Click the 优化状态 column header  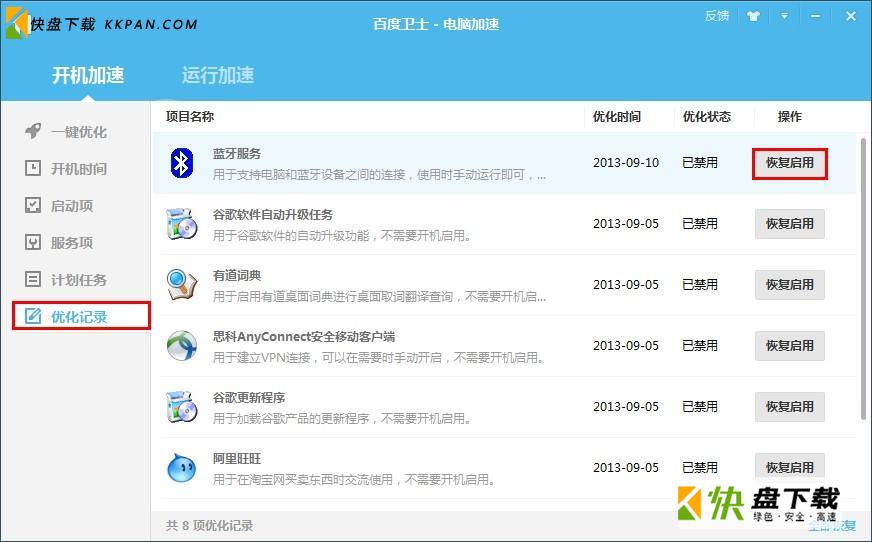[x=707, y=116]
